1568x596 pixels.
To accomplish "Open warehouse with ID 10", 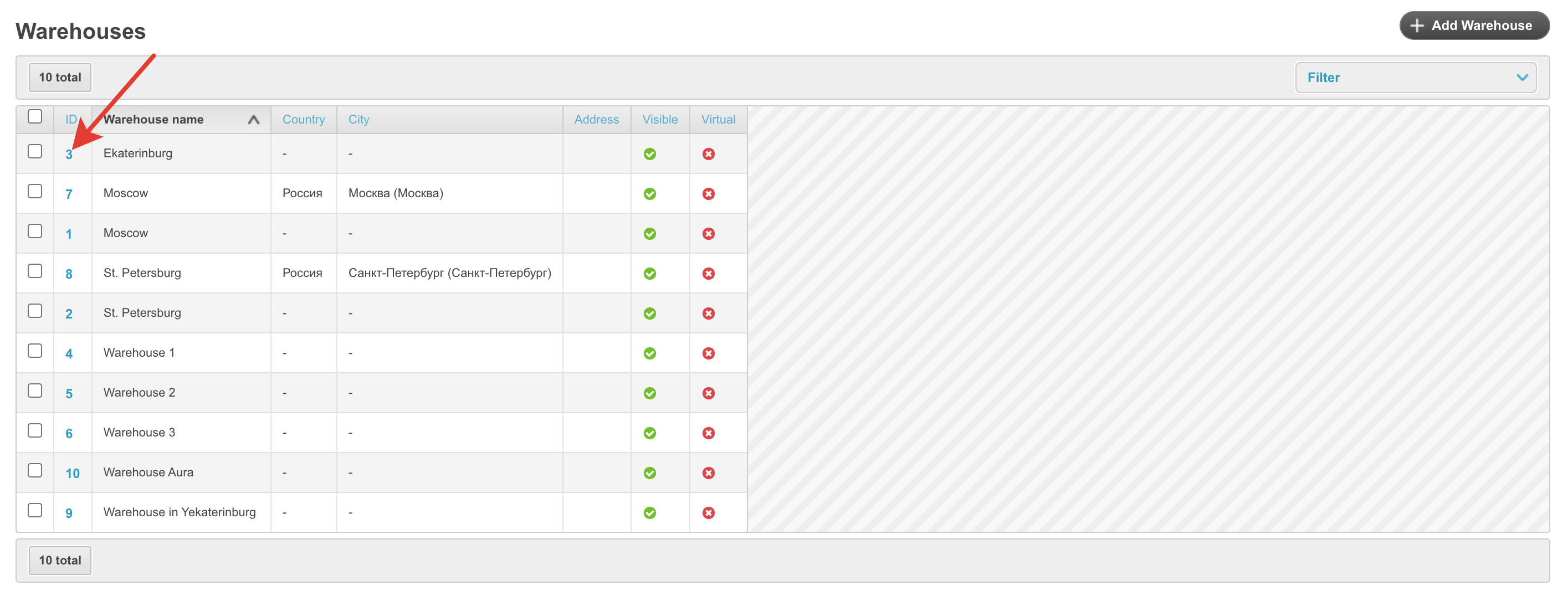I will [73, 473].
